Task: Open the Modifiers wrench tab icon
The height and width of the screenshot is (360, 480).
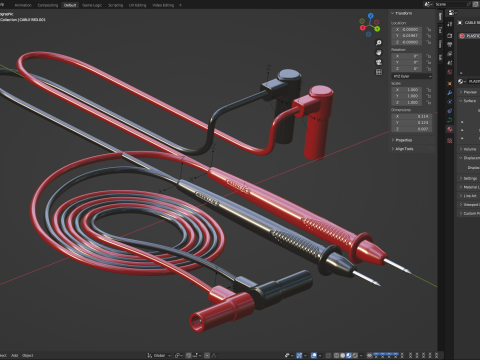Action: [x=450, y=92]
